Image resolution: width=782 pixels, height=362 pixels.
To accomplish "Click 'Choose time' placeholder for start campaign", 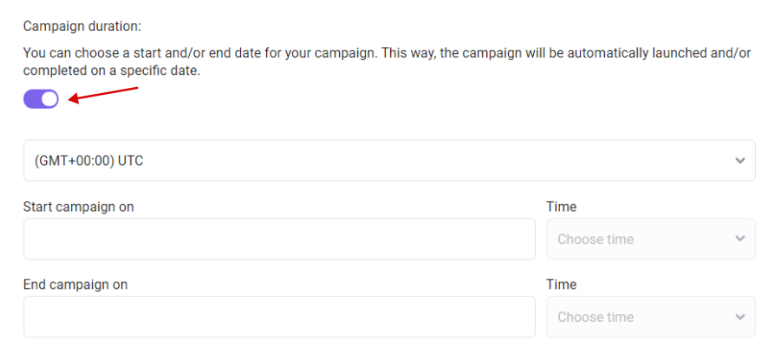I will [x=595, y=239].
